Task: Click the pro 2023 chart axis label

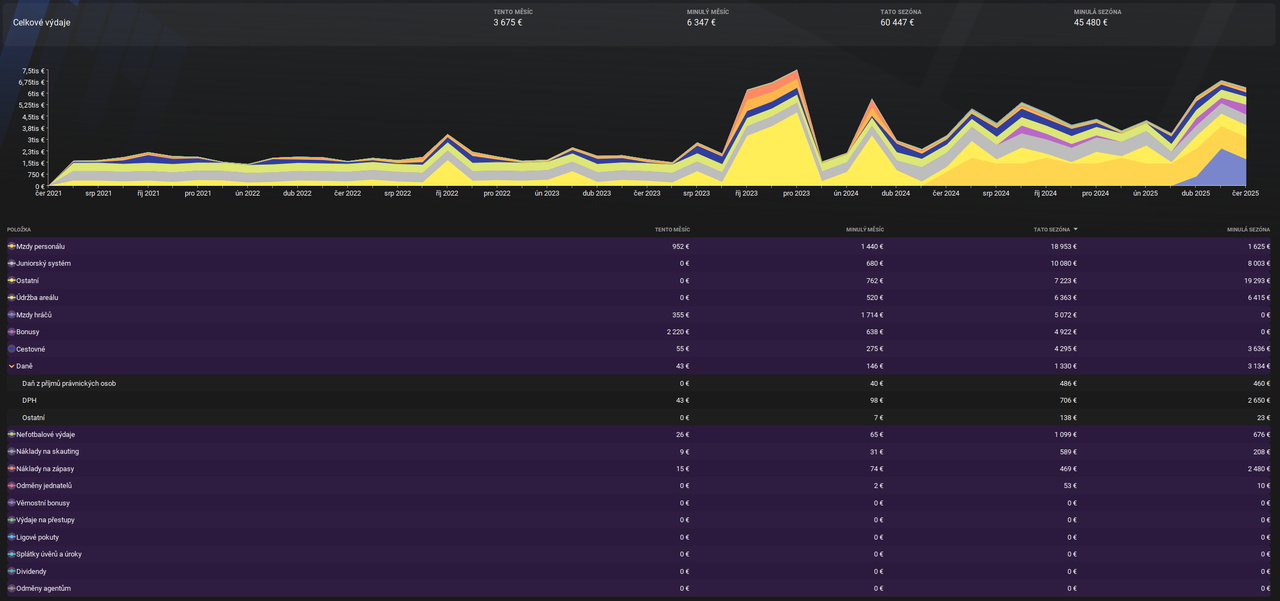Action: [796, 193]
